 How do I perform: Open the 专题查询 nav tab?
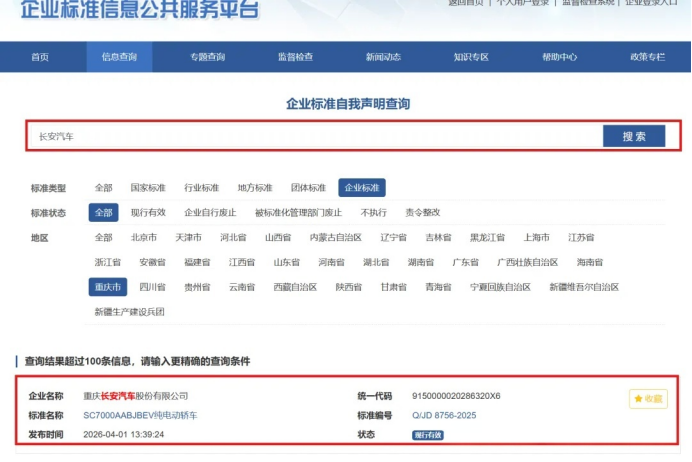tap(207, 57)
